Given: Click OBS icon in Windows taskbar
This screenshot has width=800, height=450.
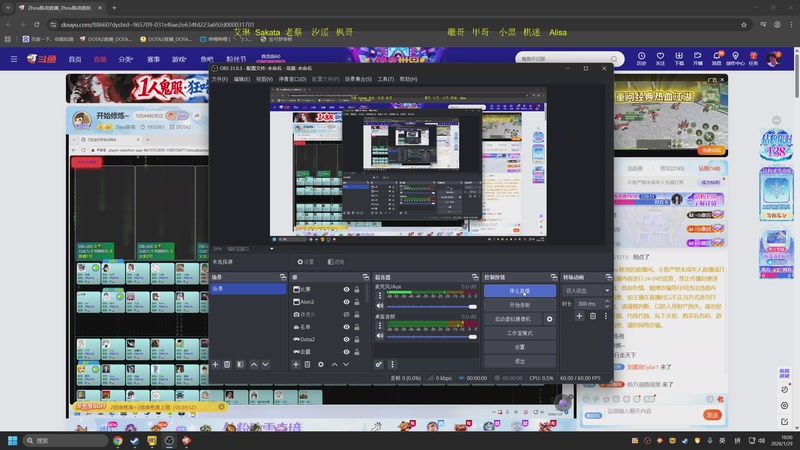Looking at the screenshot, I should click(169, 440).
